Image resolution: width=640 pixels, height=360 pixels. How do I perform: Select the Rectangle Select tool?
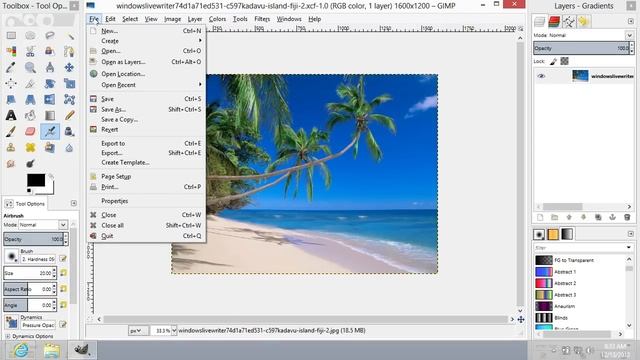pos(11,36)
